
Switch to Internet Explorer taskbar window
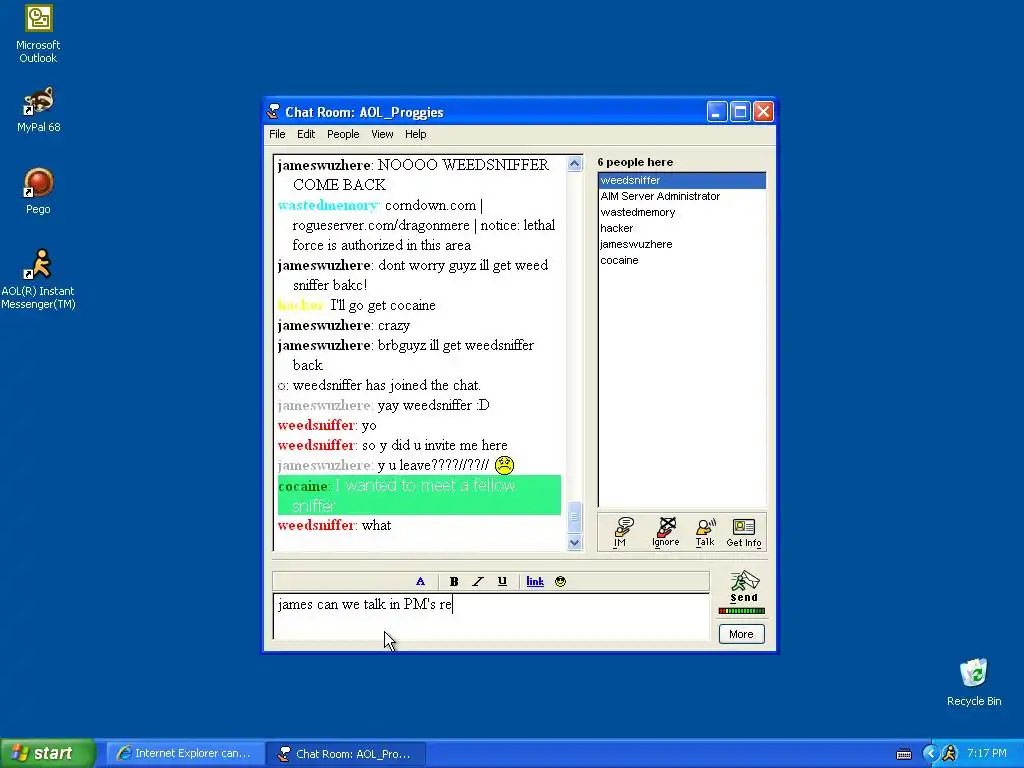pos(185,753)
